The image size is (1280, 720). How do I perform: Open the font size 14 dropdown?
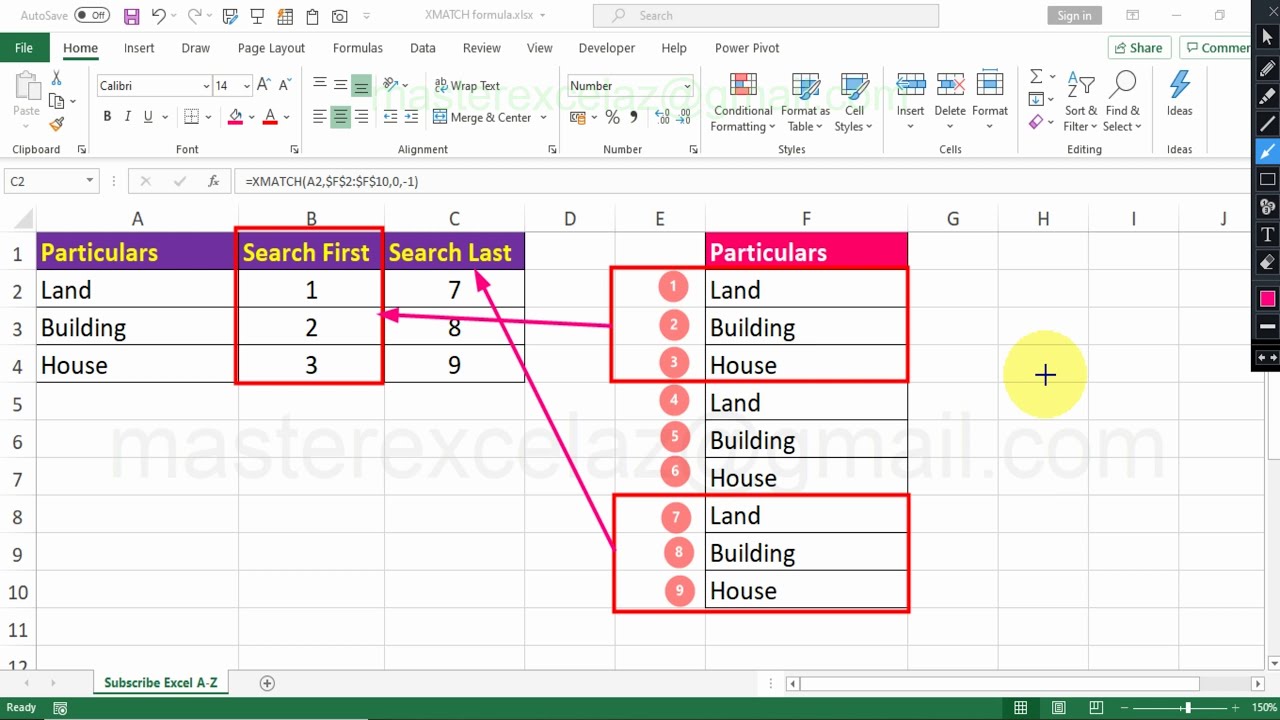click(247, 86)
